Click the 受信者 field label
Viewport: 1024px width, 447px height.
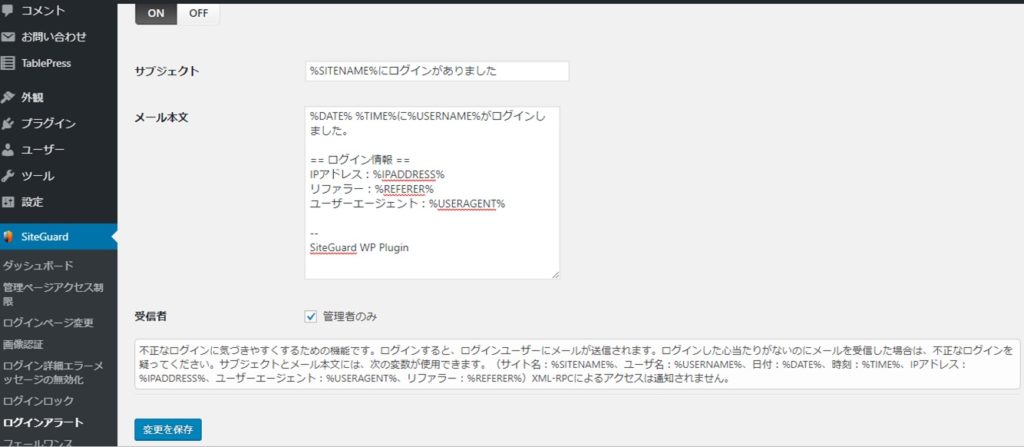(x=150, y=316)
